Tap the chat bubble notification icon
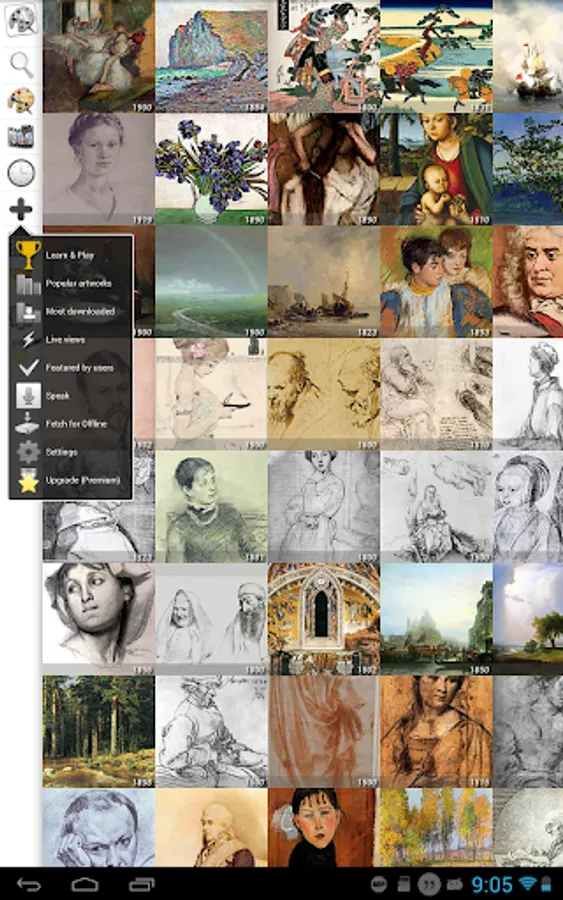The image size is (563, 900). click(x=379, y=885)
